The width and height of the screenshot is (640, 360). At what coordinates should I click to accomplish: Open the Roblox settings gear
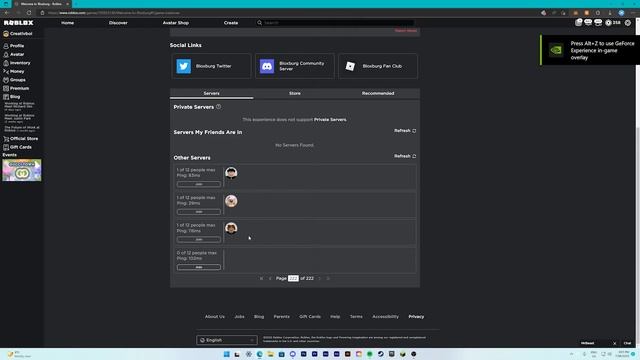(628, 23)
